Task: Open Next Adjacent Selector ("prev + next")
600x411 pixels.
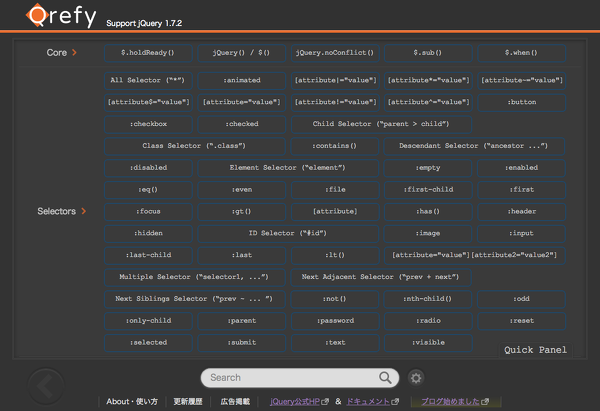Action: tap(382, 277)
